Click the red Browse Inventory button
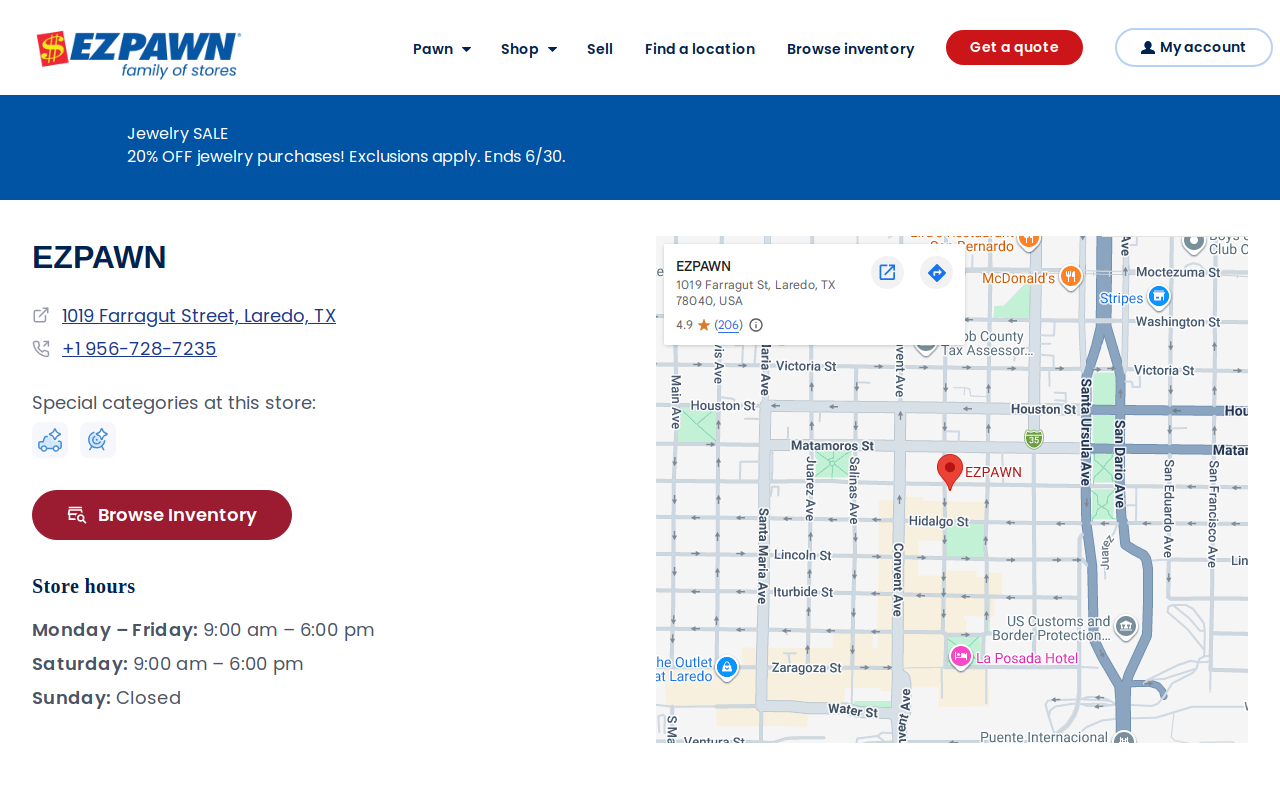Image resolution: width=1280 pixels, height=800 pixels. coord(162,515)
